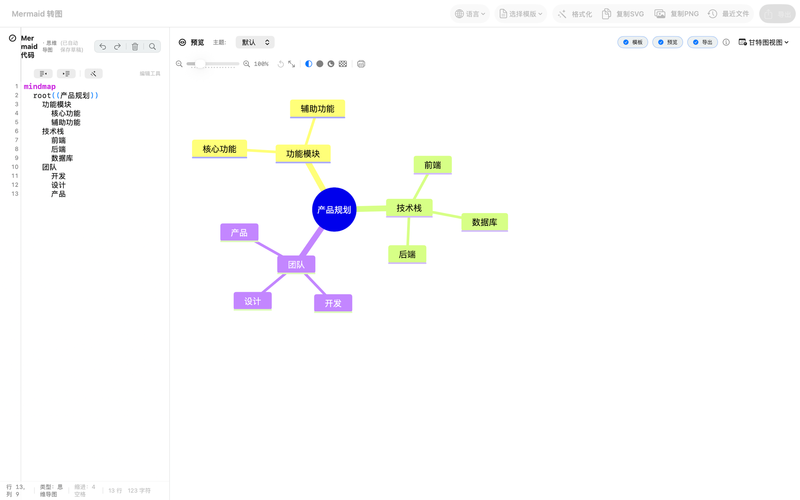
Task: Click code line 6 技术栈
Action: (x=53, y=131)
